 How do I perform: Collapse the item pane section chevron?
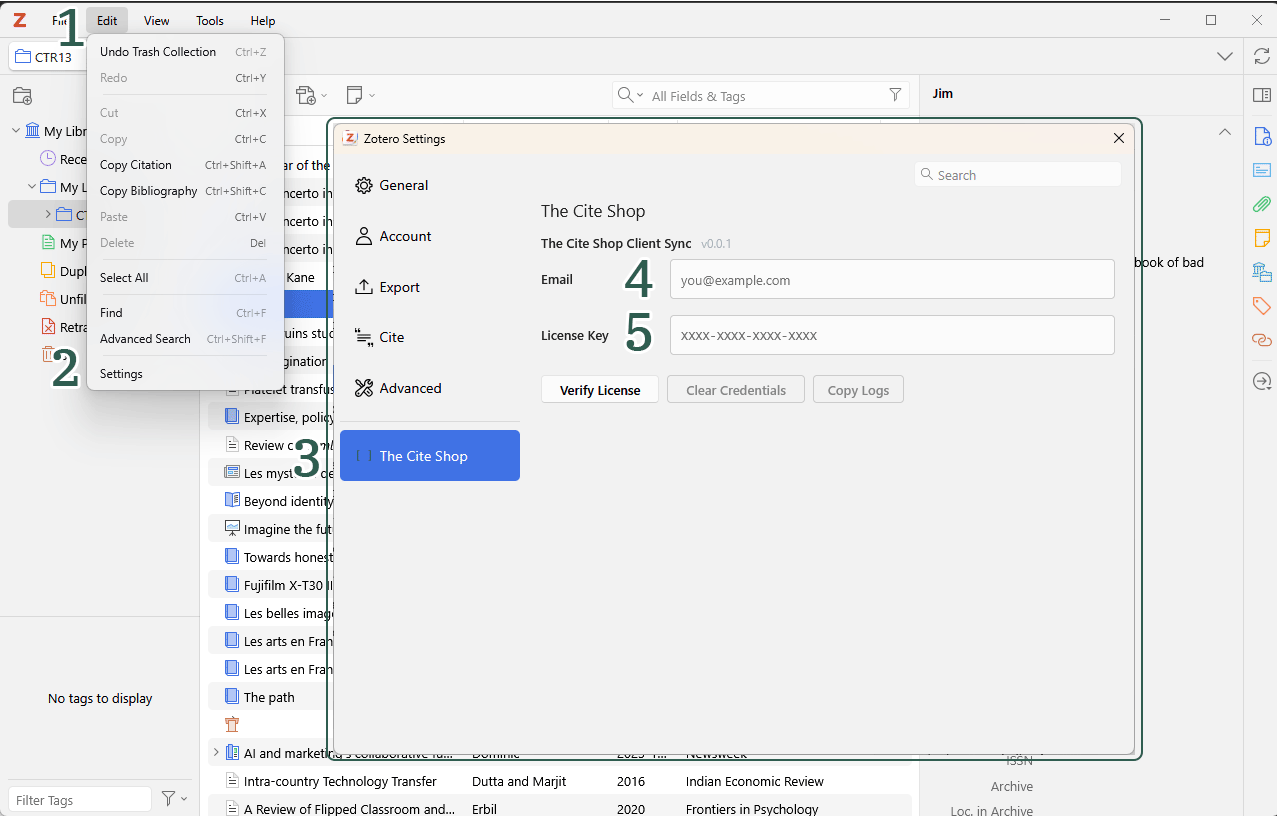click(x=1224, y=132)
